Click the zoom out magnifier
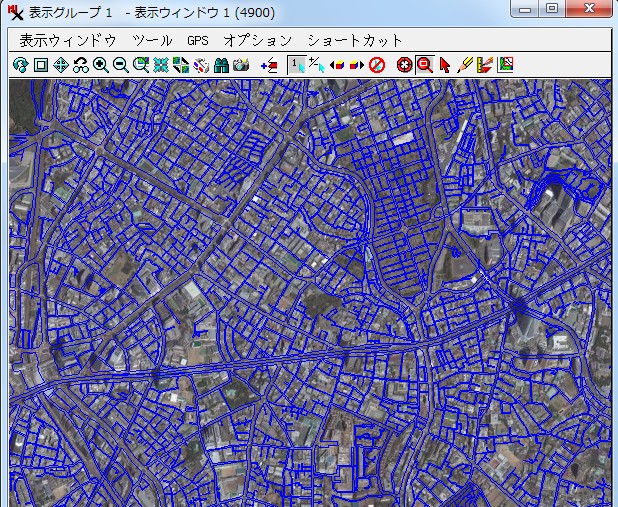 tap(120, 66)
